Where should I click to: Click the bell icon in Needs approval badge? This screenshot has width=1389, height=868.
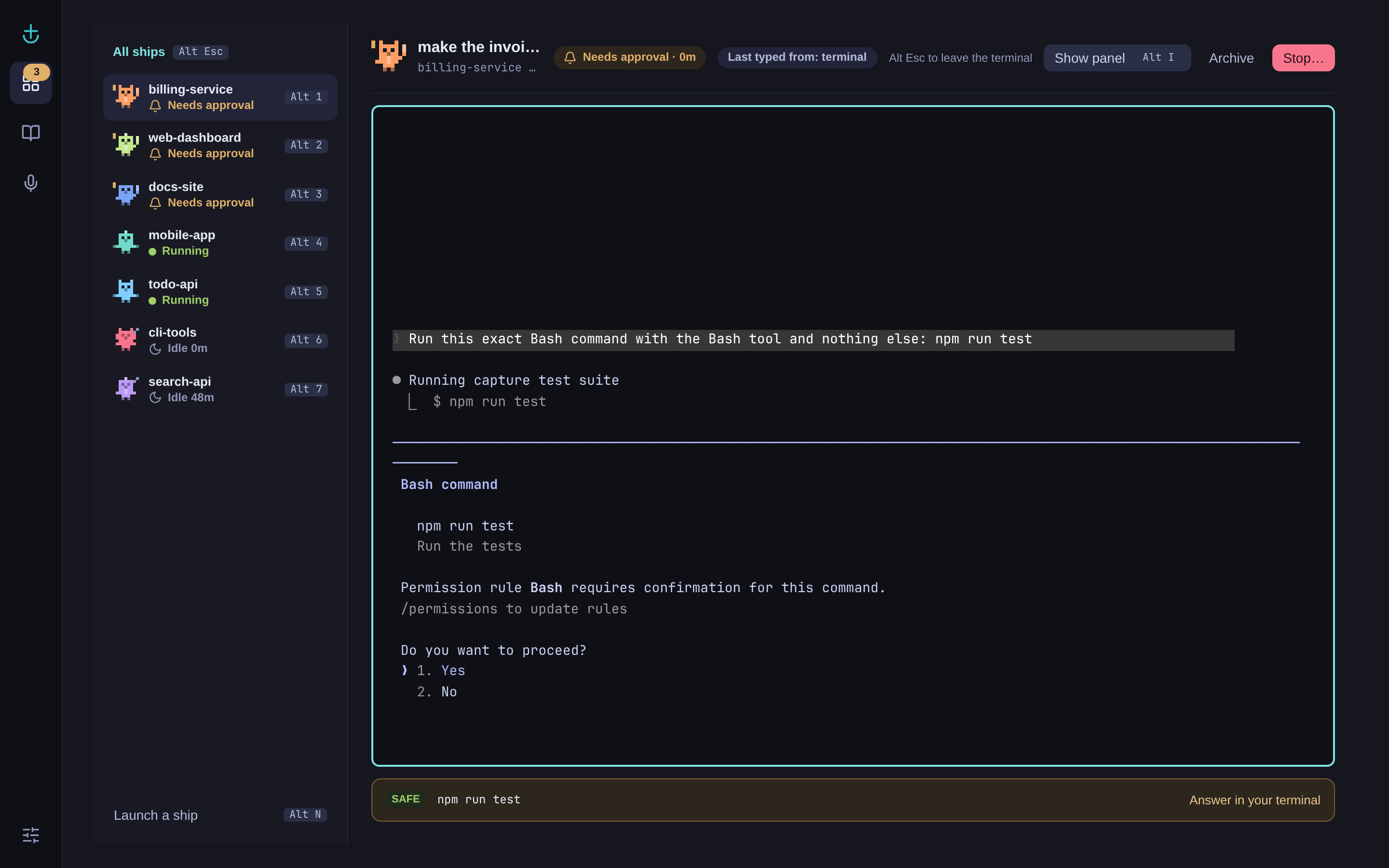[570, 57]
